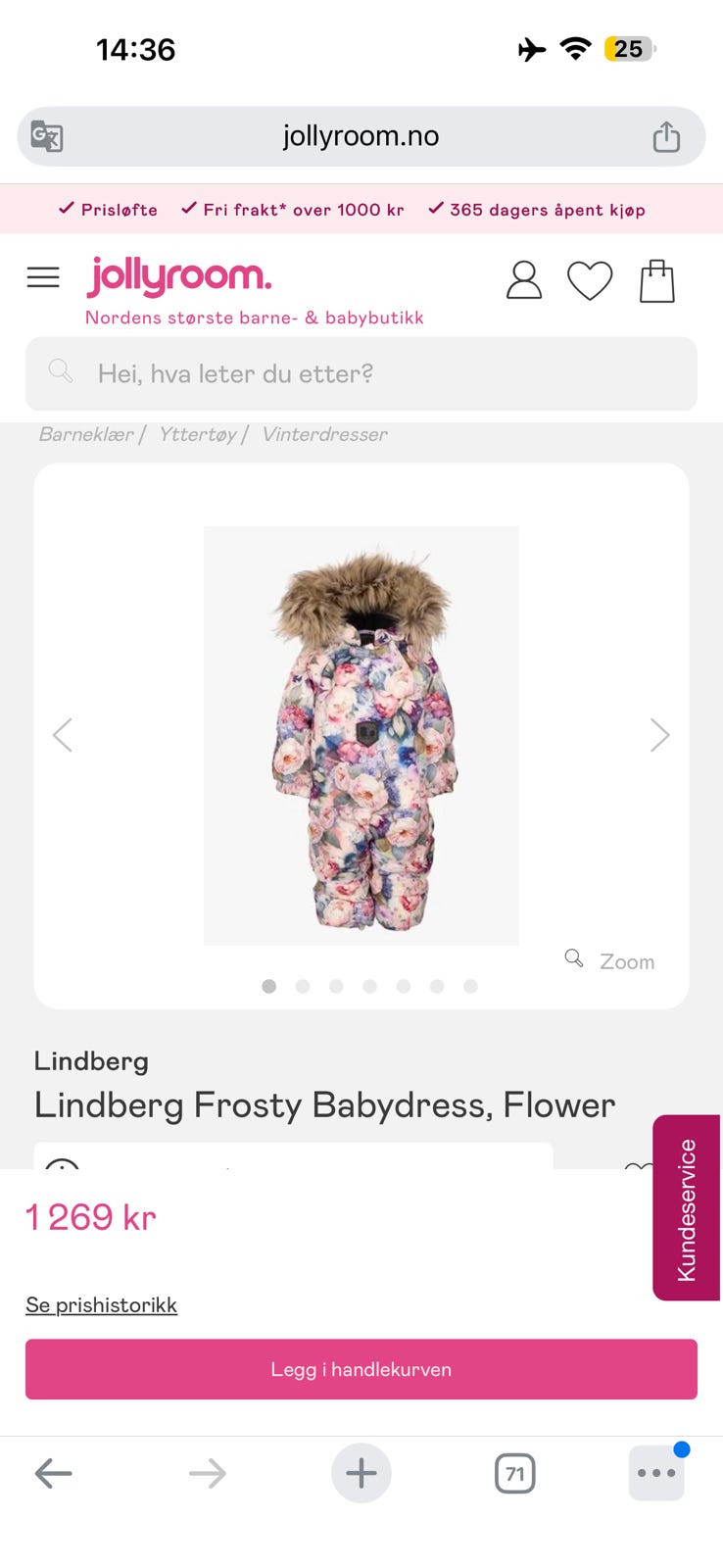Image resolution: width=723 pixels, height=1568 pixels.
Task: Select the fourth image carousel dot
Action: click(369, 986)
